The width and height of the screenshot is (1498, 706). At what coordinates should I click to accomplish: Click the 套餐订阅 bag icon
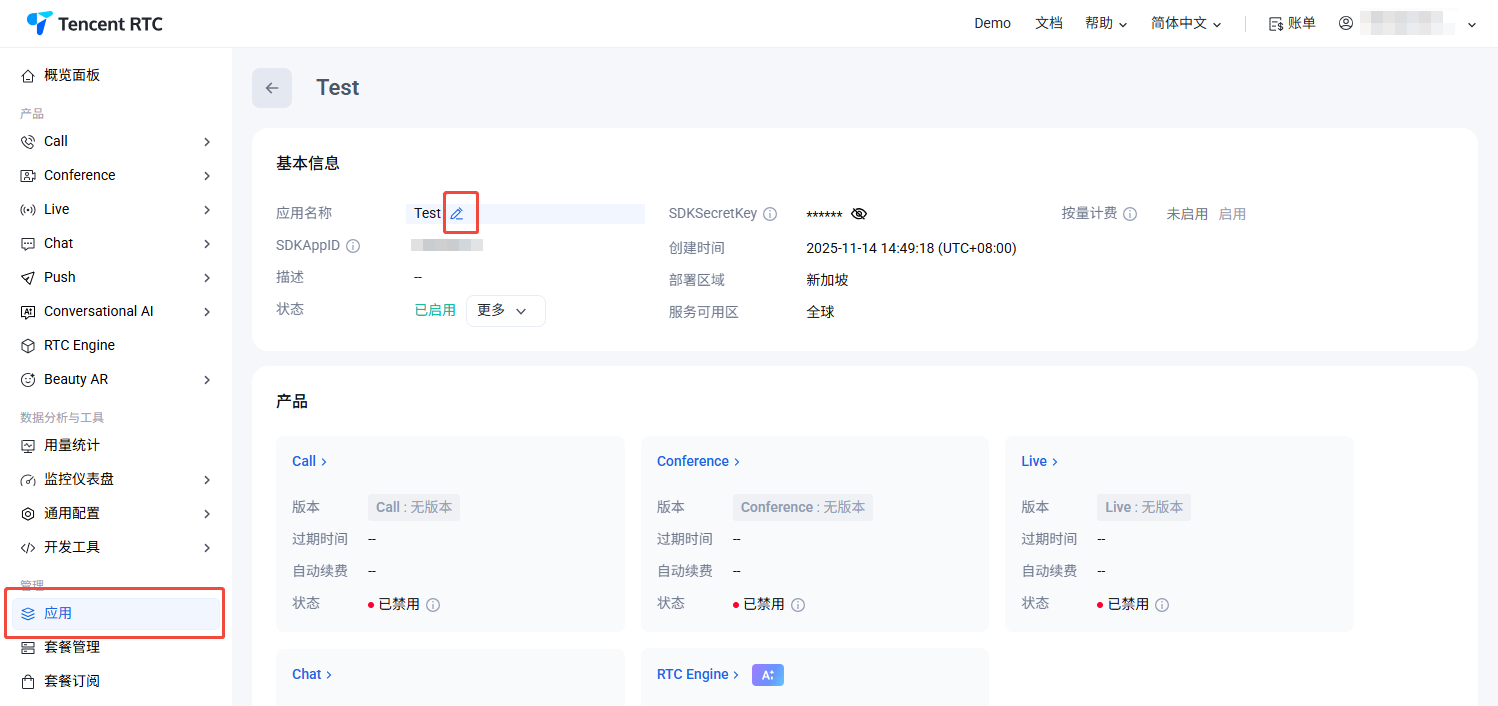tap(28, 682)
